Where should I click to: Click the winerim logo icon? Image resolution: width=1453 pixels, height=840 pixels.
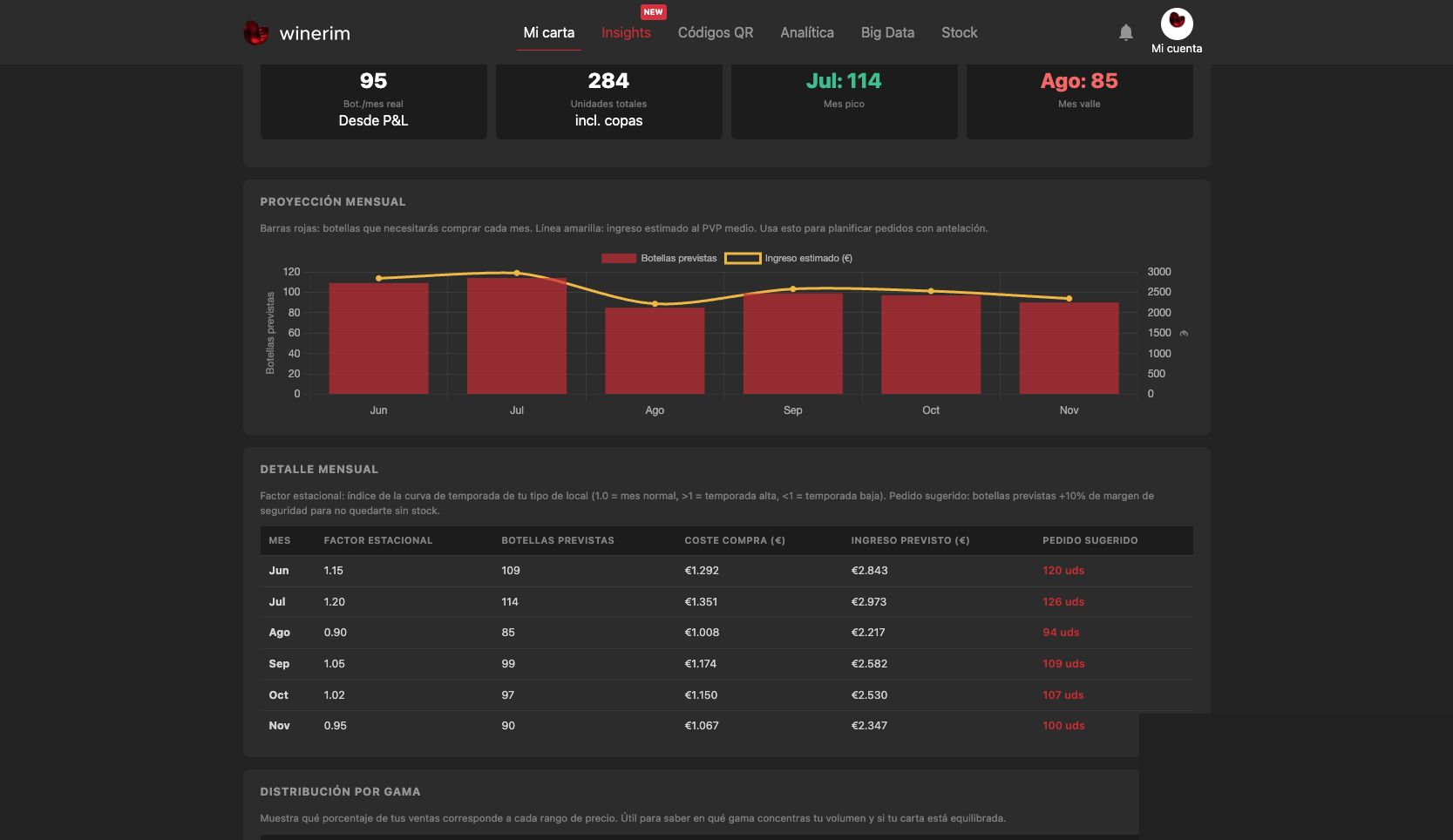255,33
